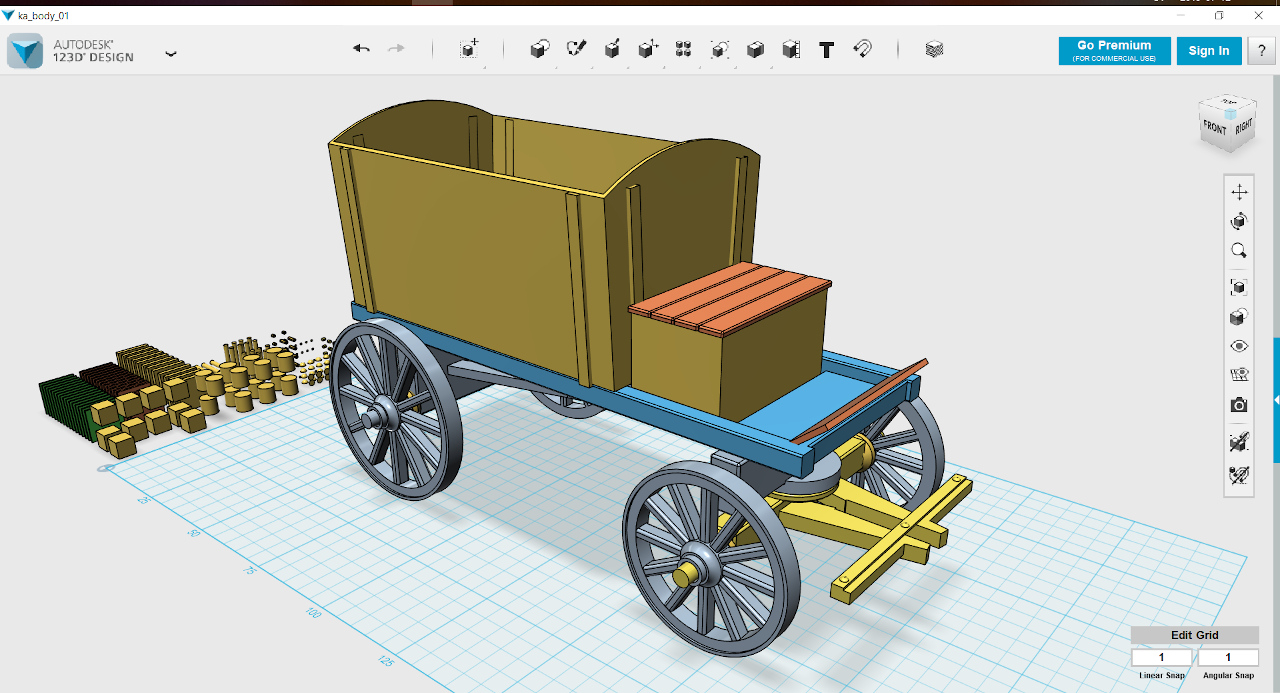Click the screenshot camera icon
The width and height of the screenshot is (1280, 693).
click(1239, 405)
